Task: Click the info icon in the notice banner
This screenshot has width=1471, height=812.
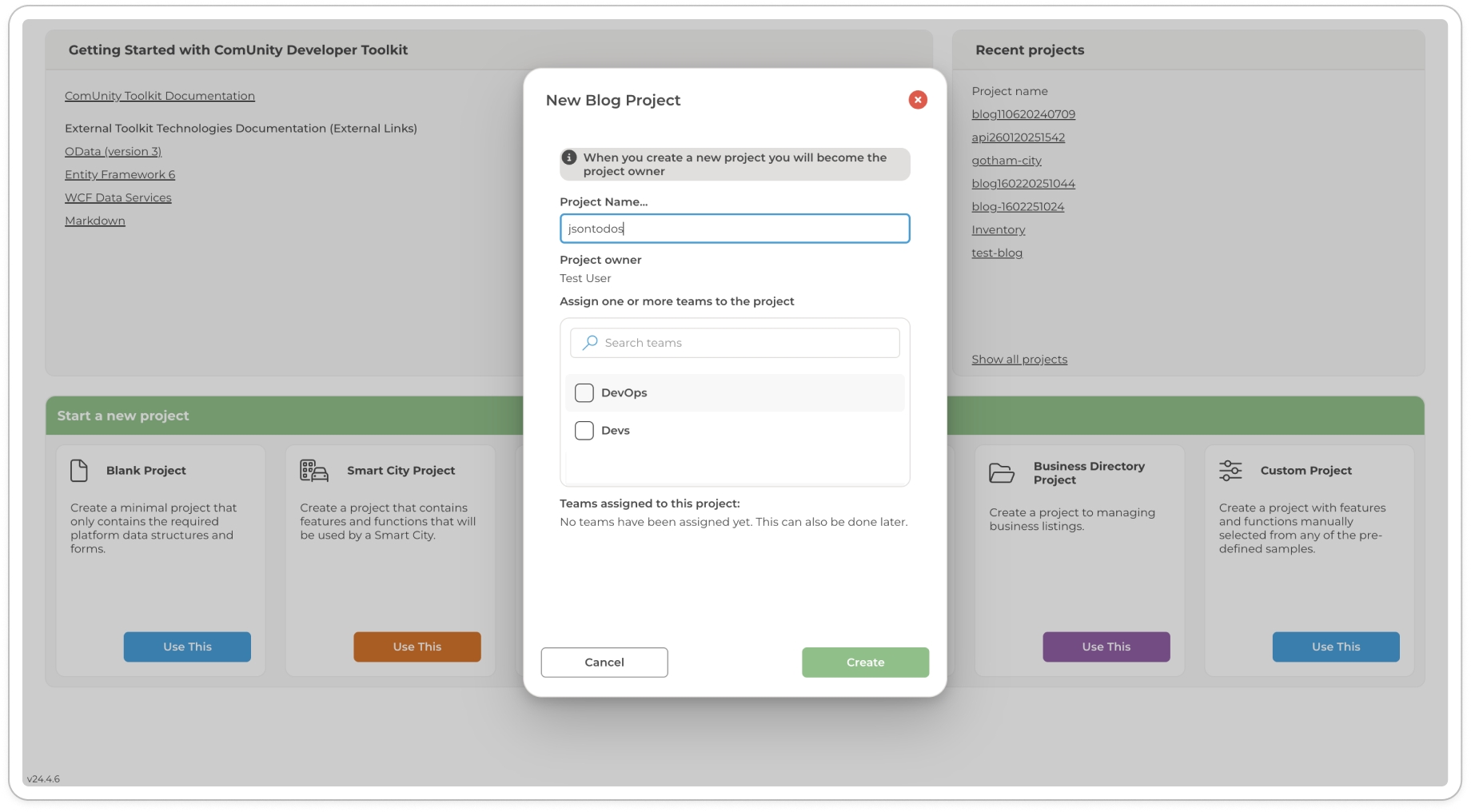Action: point(569,157)
